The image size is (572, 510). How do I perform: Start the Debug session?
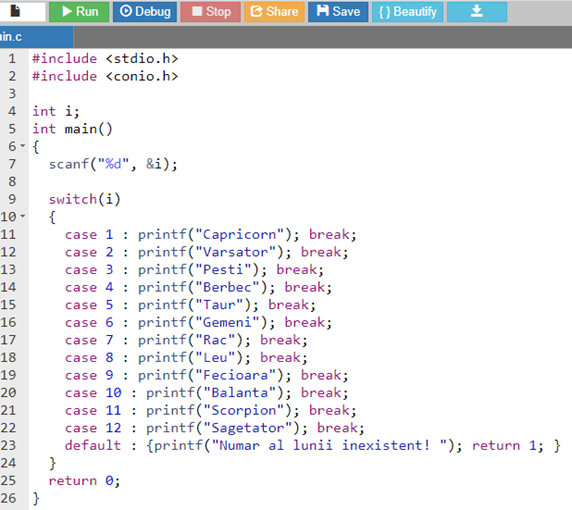(145, 12)
